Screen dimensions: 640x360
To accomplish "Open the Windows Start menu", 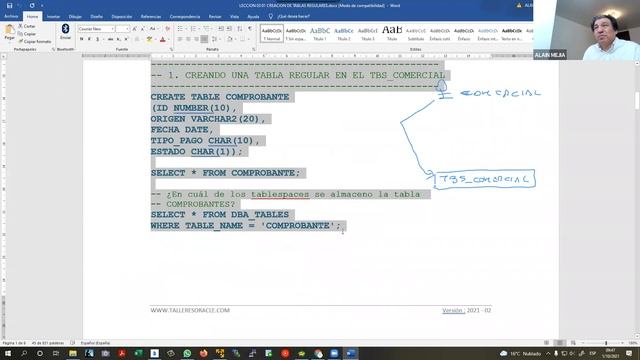I will coord(7,353).
